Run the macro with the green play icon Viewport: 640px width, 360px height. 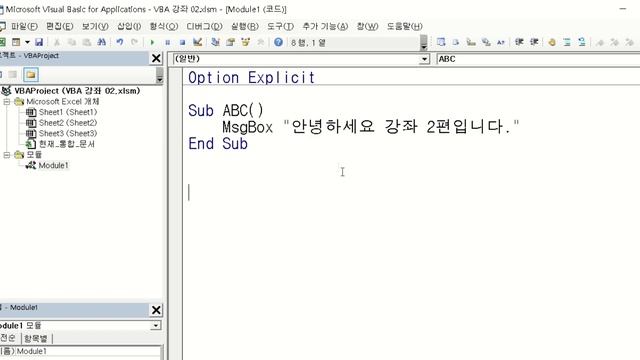pyautogui.click(x=152, y=42)
